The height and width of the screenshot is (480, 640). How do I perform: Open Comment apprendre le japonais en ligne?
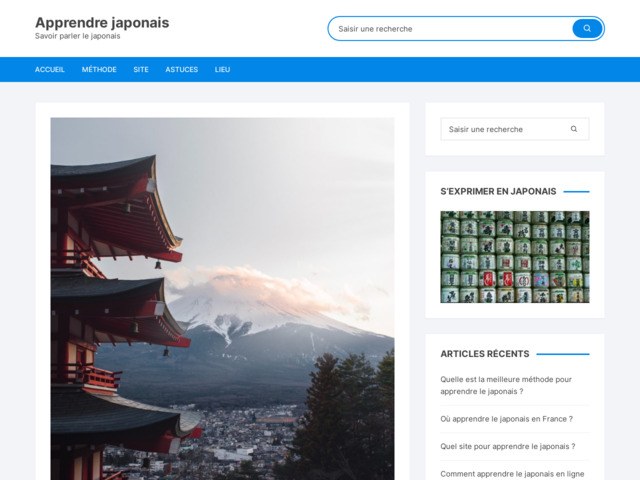coord(512,473)
